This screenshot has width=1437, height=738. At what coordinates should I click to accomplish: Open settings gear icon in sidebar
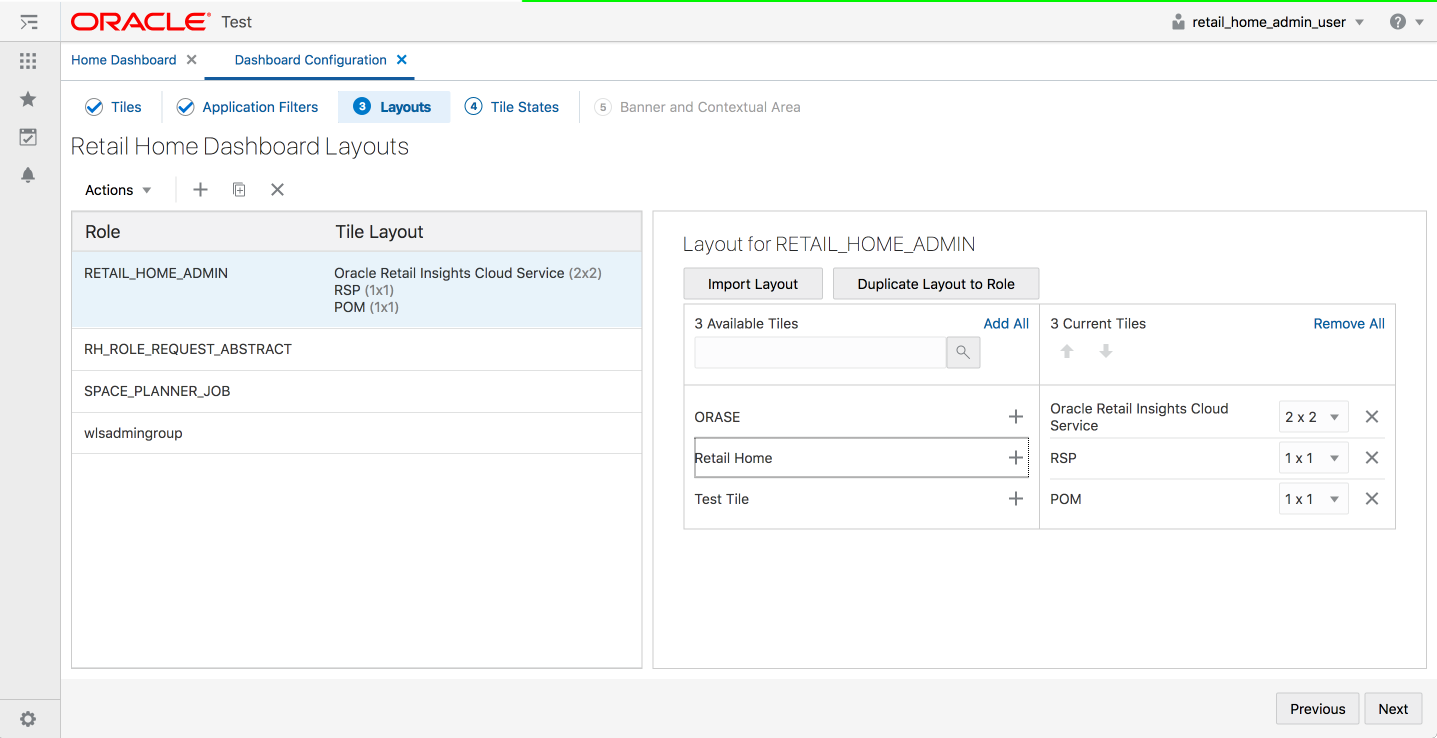[x=28, y=719]
